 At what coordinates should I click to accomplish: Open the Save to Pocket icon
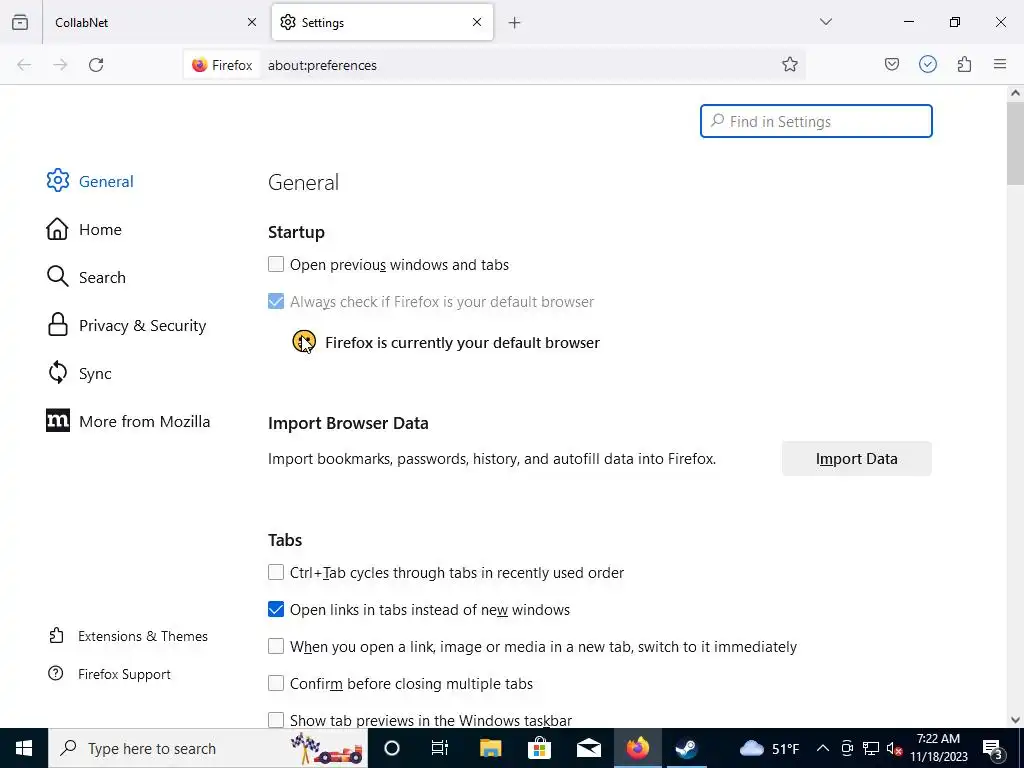pos(891,64)
